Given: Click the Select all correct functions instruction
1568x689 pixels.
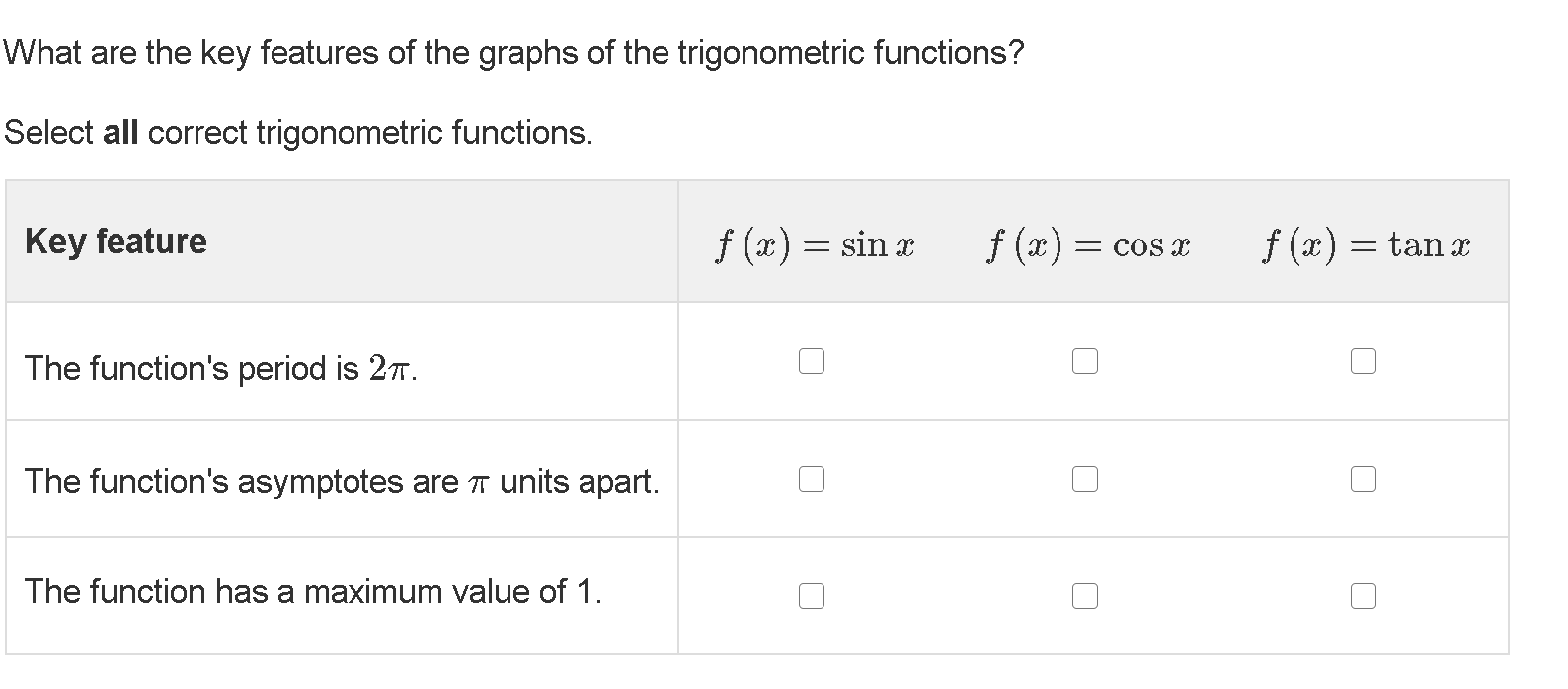Looking at the screenshot, I should pyautogui.click(x=298, y=132).
